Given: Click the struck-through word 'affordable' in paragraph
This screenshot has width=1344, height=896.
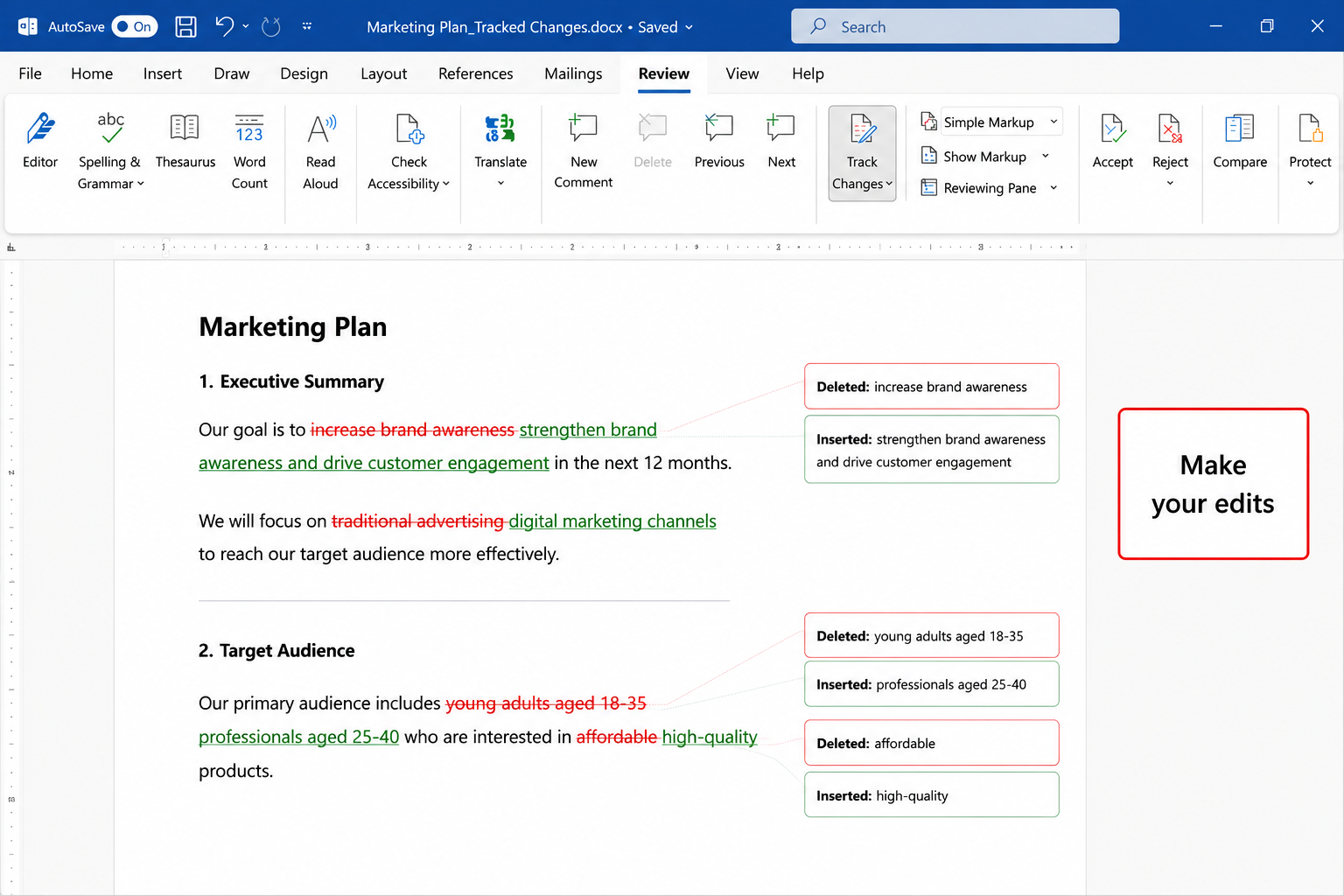Looking at the screenshot, I should [x=617, y=738].
